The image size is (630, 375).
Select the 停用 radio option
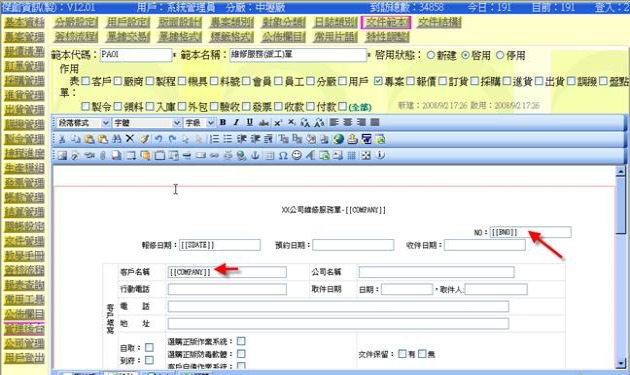coord(500,55)
